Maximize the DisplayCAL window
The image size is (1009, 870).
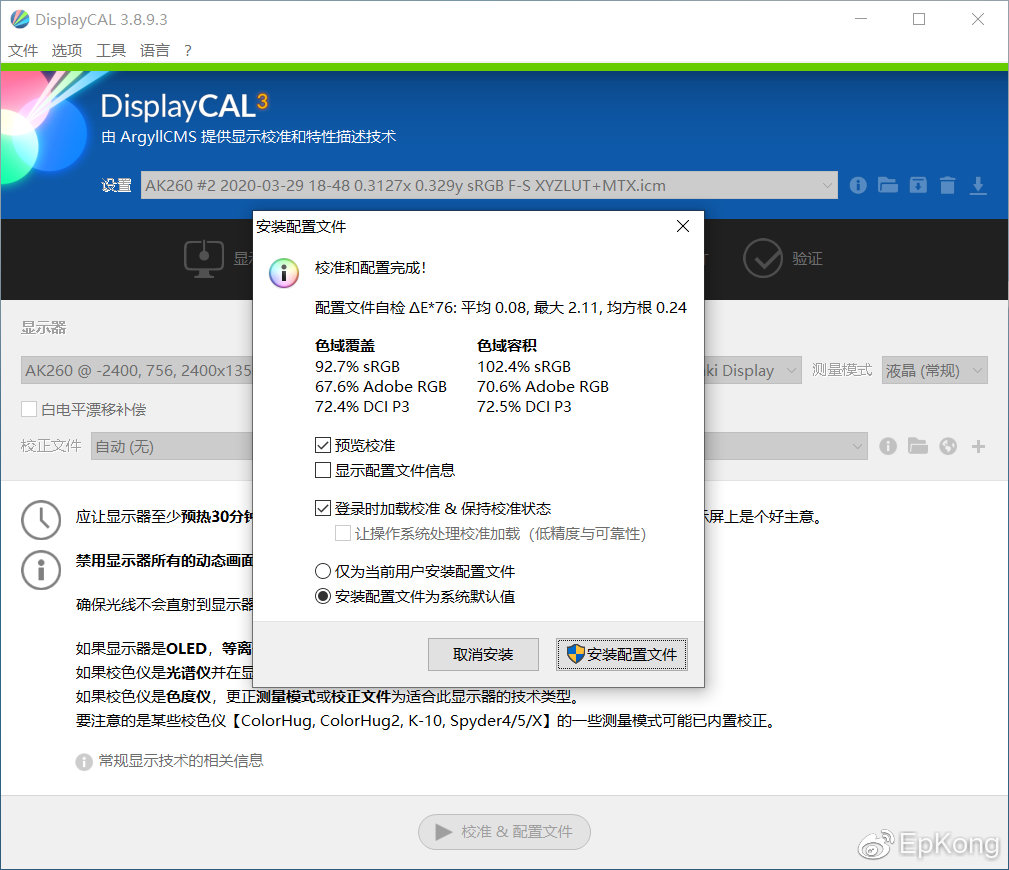(919, 19)
